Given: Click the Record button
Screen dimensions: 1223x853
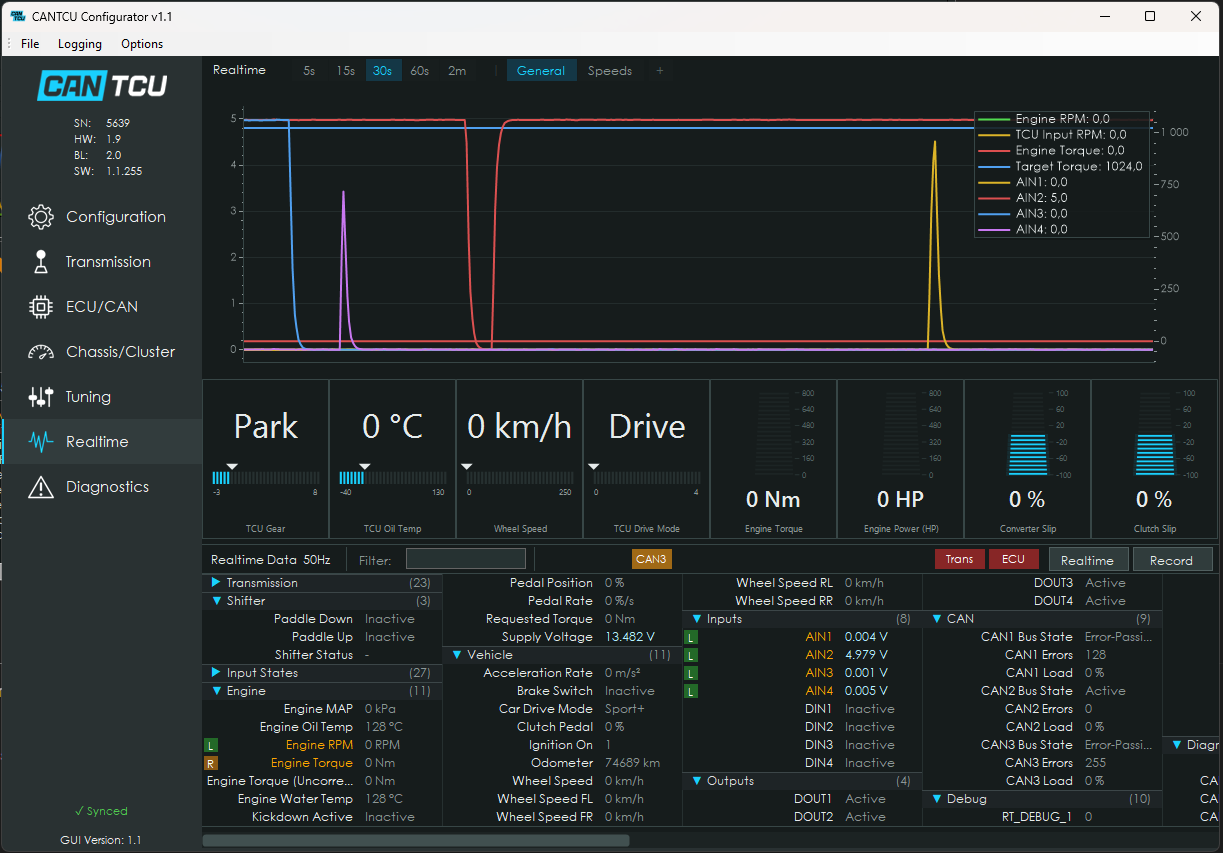Looking at the screenshot, I should point(1171,560).
